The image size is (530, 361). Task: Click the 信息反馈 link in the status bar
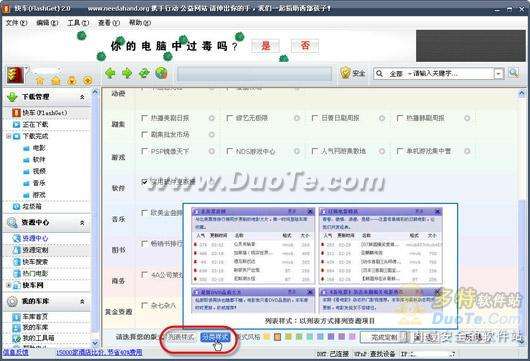click(15, 353)
